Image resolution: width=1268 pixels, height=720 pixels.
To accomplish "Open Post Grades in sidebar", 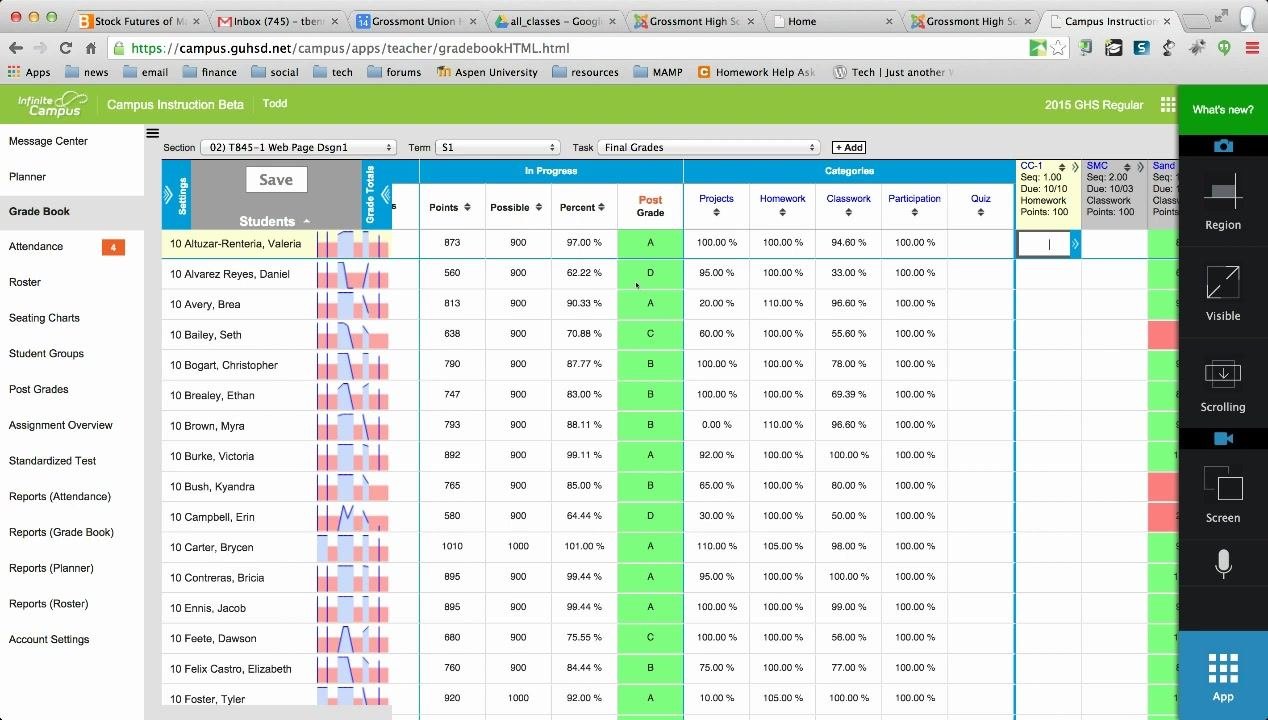I will pos(39,389).
